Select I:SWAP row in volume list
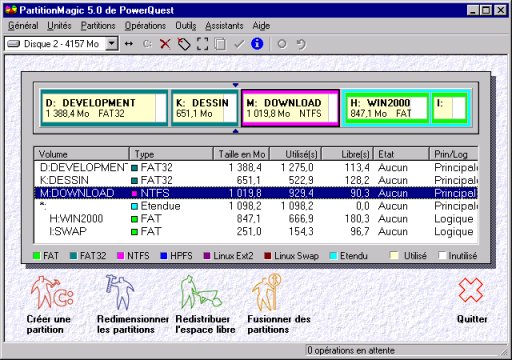This screenshot has width=512, height=360. [256, 231]
